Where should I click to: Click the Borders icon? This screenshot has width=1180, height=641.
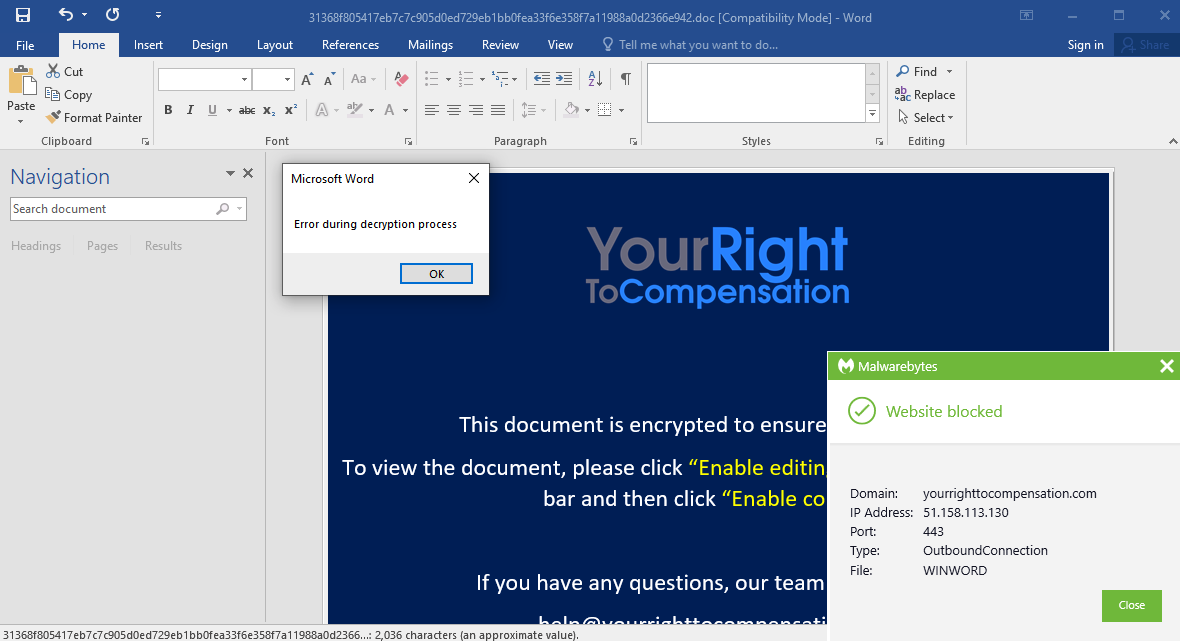(x=604, y=110)
